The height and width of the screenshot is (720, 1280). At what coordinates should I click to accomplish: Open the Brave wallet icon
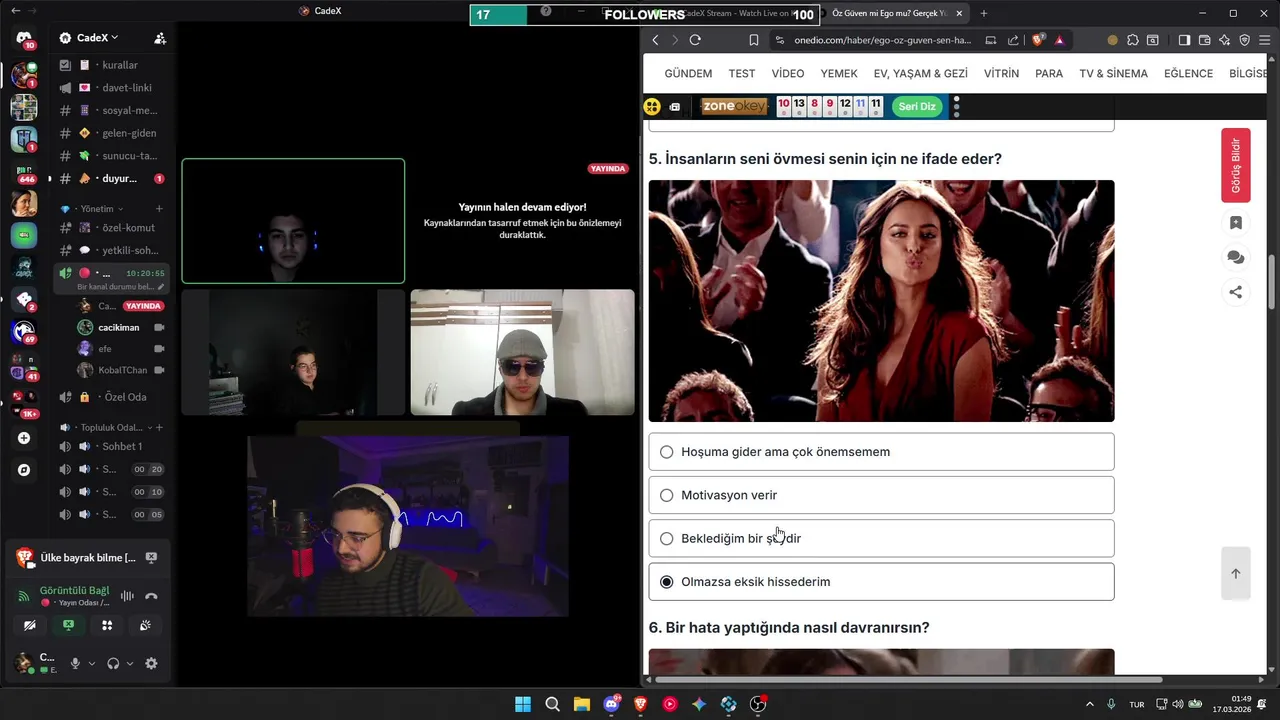[x=1204, y=40]
